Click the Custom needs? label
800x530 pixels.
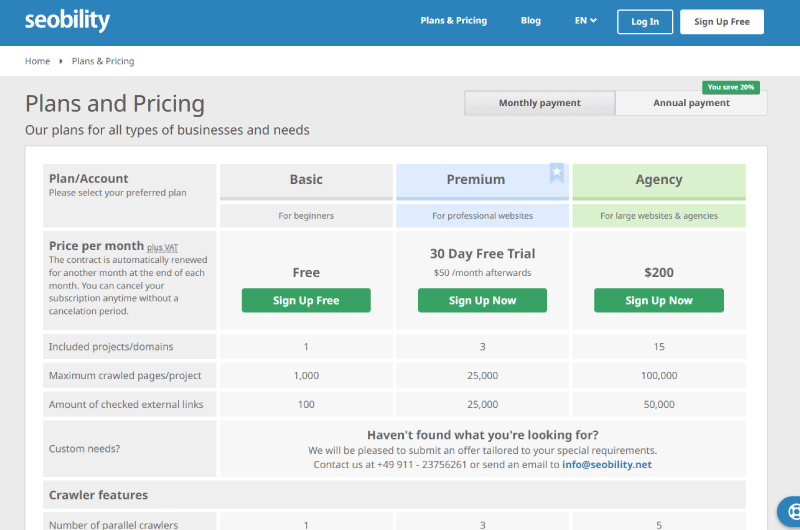[84, 449]
